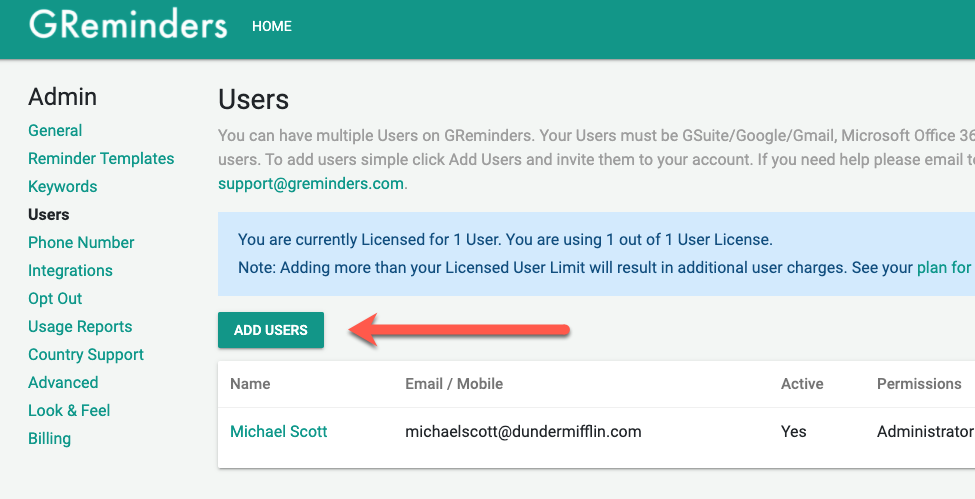The width and height of the screenshot is (975, 499).
Task: Open the Keywords admin page
Action: pyautogui.click(x=62, y=187)
